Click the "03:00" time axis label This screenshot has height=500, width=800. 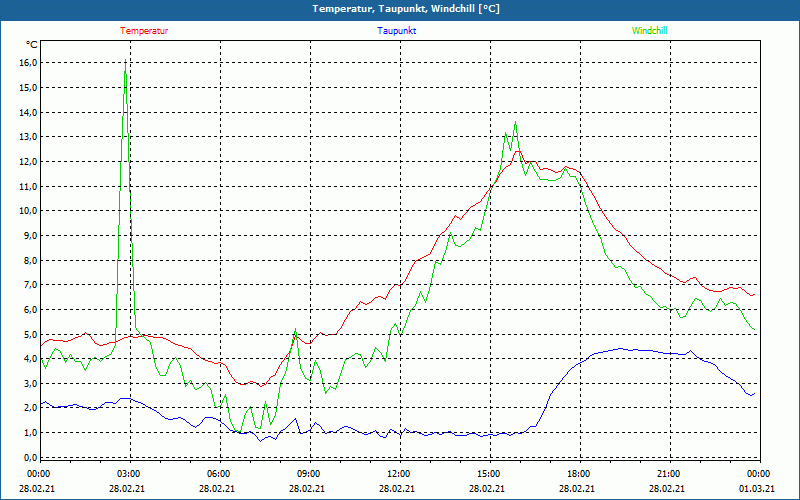pyautogui.click(x=129, y=474)
